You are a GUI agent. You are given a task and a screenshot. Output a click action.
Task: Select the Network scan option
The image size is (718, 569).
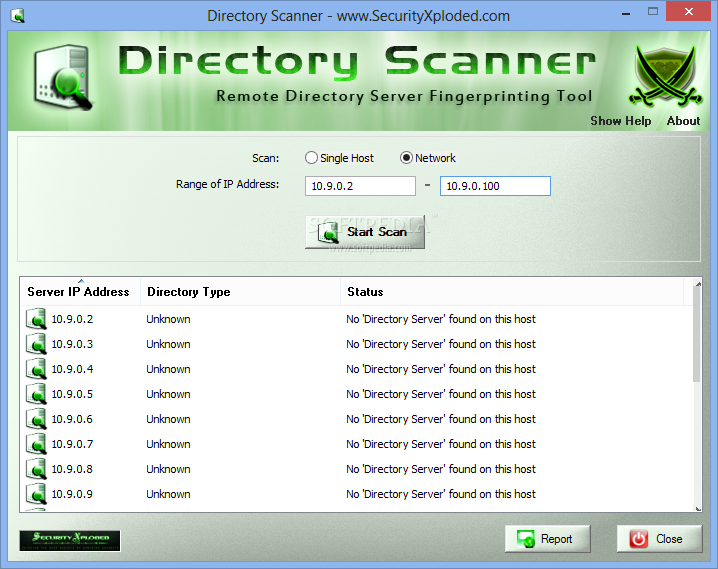point(428,158)
